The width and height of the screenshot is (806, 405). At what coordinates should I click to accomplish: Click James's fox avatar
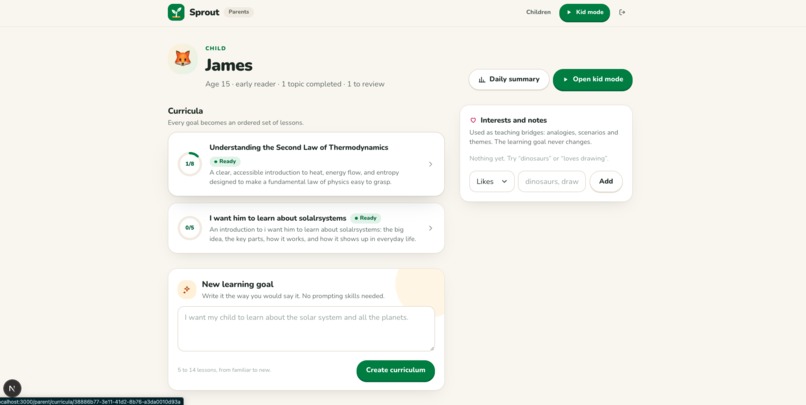pyautogui.click(x=182, y=59)
